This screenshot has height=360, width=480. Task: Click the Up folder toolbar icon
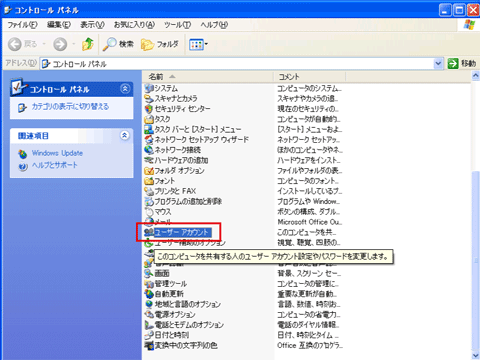point(88,44)
